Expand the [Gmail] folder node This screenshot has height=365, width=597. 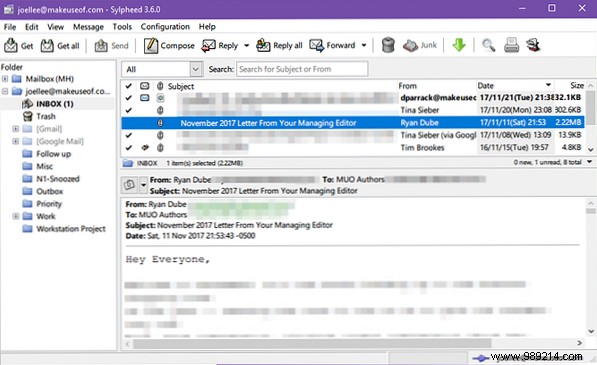point(16,129)
